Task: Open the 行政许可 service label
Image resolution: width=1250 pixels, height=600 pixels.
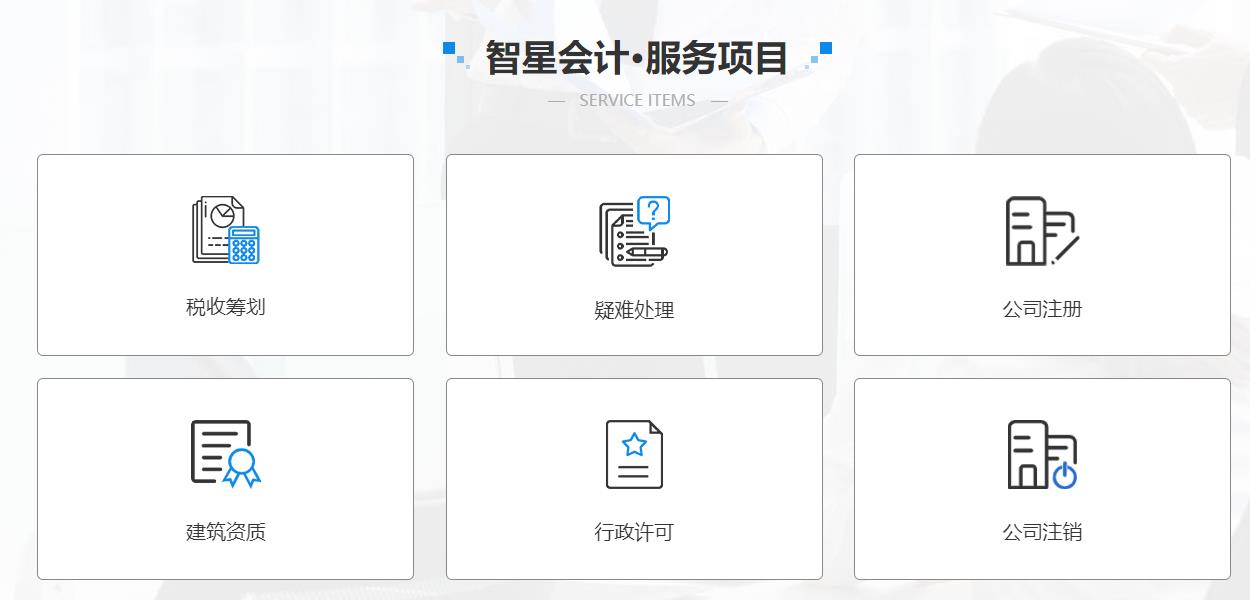Action: click(634, 532)
